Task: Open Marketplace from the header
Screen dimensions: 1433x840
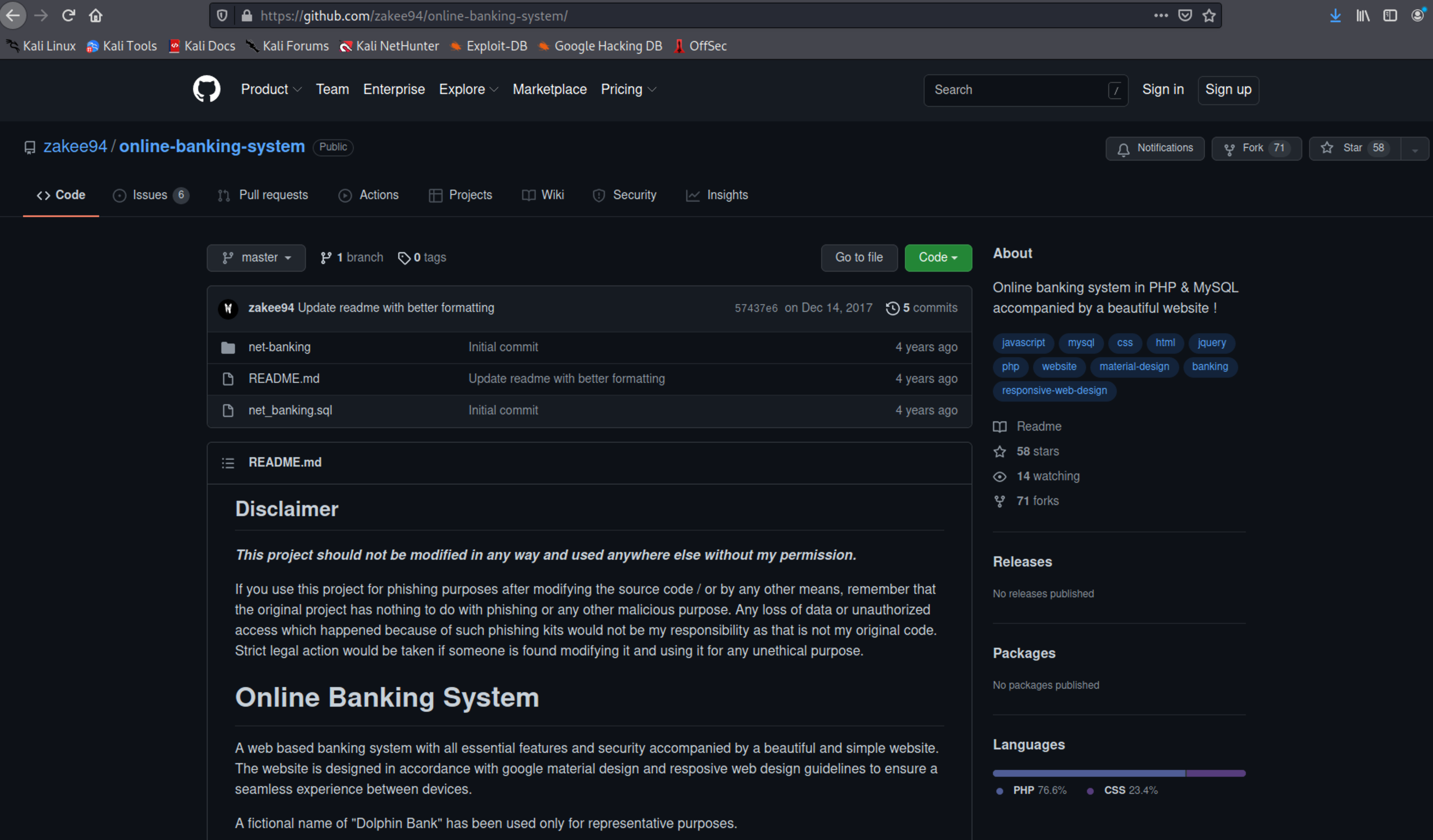Action: point(549,89)
